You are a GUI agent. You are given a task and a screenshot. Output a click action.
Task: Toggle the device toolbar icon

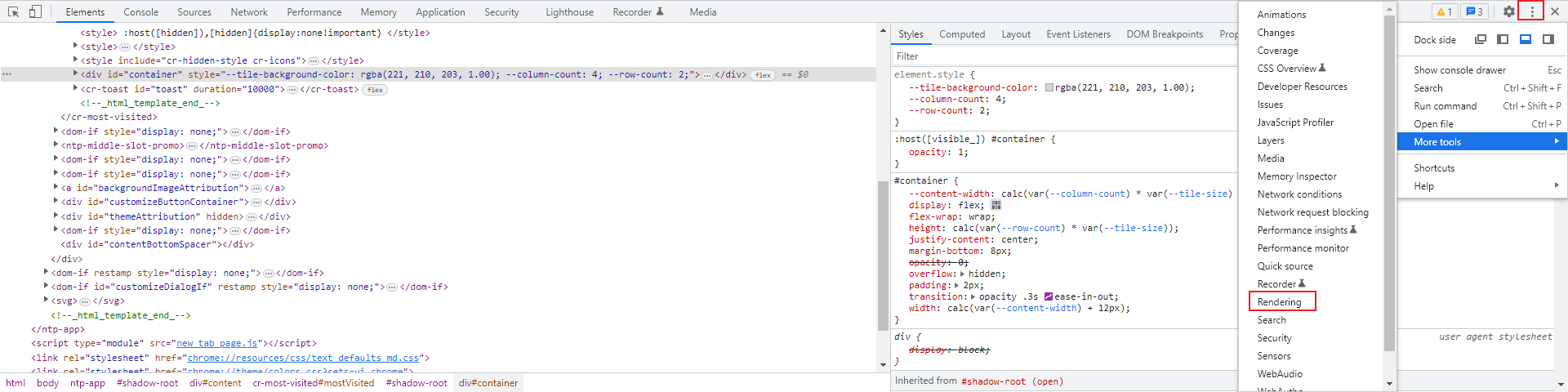point(35,11)
